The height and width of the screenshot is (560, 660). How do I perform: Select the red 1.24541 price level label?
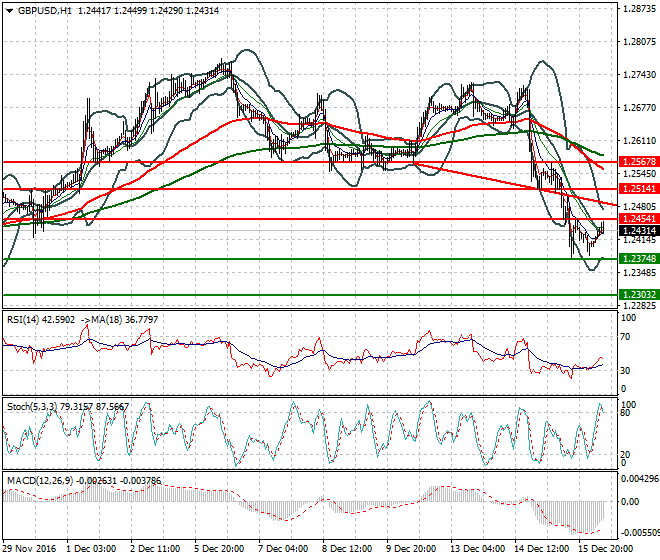(x=639, y=219)
